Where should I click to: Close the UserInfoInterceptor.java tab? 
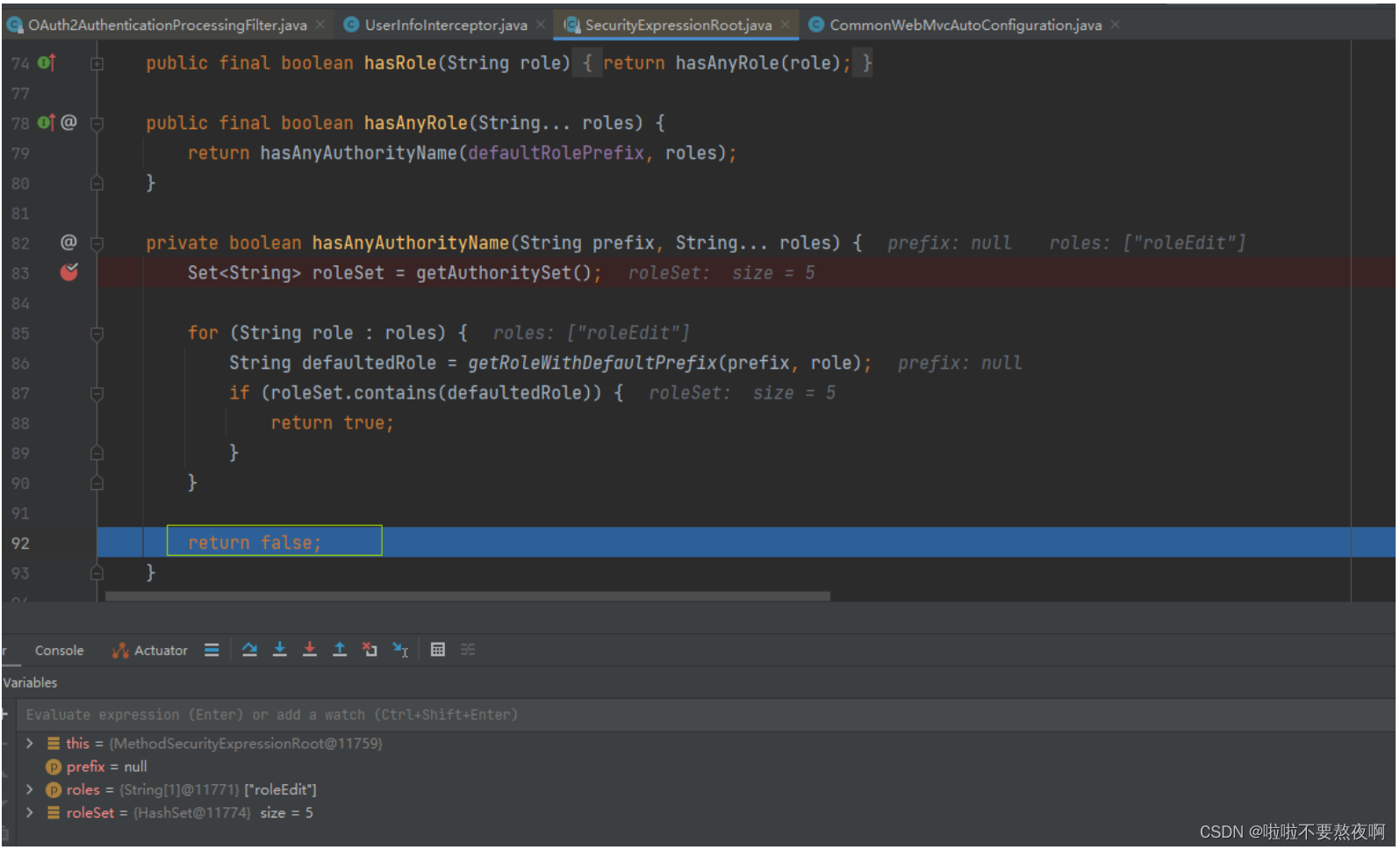(541, 25)
